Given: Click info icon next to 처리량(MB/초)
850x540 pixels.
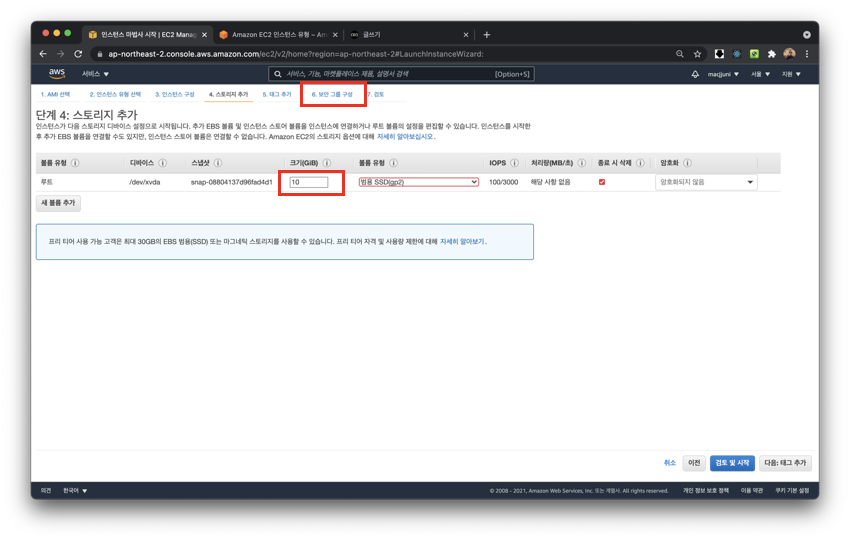Looking at the screenshot, I should [582, 163].
